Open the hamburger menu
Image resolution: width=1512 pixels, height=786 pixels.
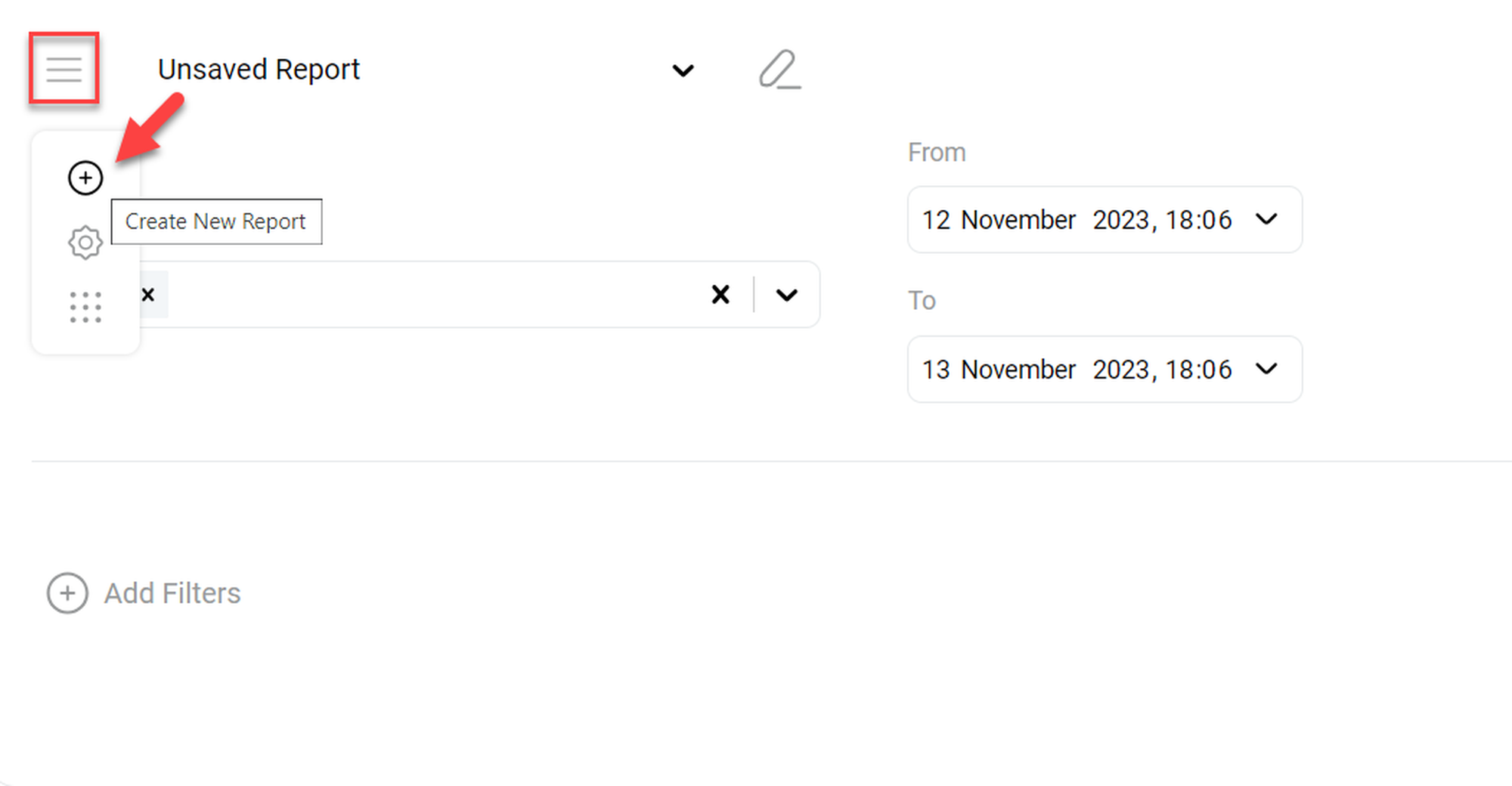[64, 69]
